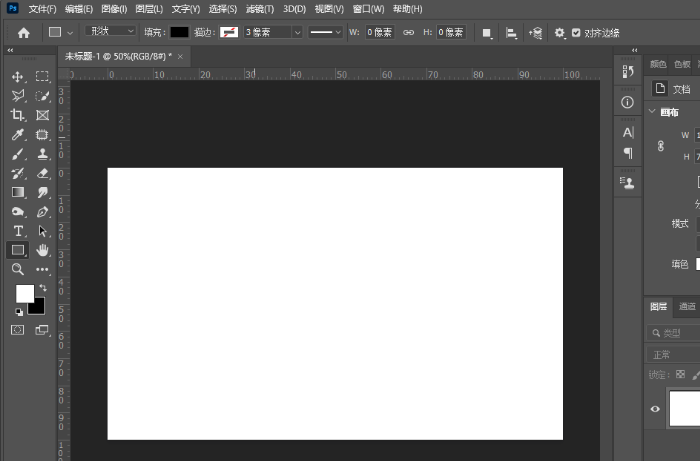Toggle the align edges checkbox
This screenshot has width=700, height=461.
(x=576, y=33)
